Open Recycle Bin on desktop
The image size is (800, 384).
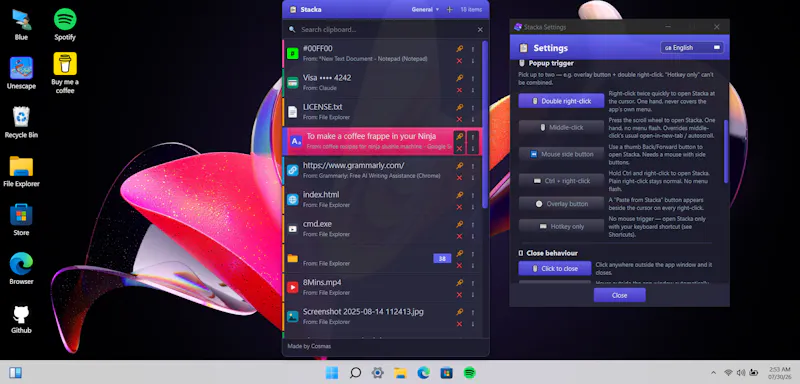pos(21,122)
